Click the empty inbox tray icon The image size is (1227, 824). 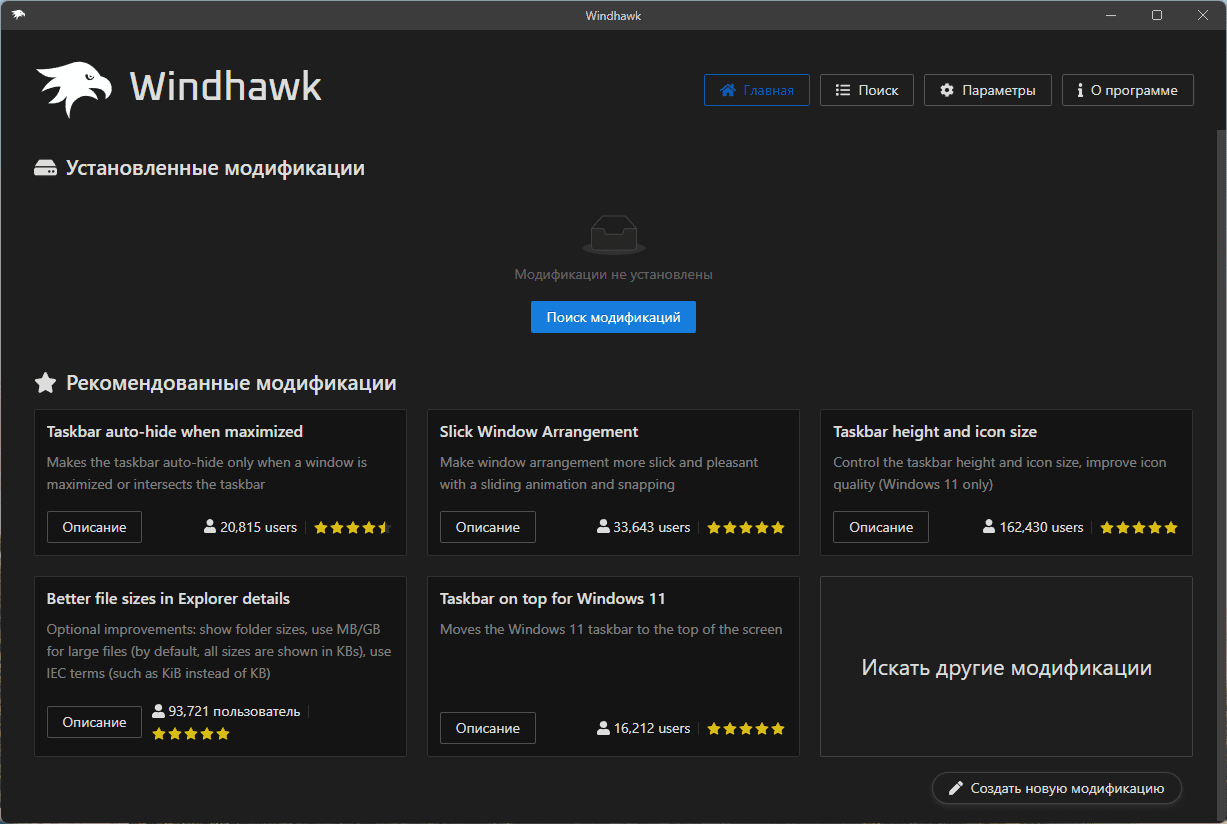pyautogui.click(x=613, y=235)
